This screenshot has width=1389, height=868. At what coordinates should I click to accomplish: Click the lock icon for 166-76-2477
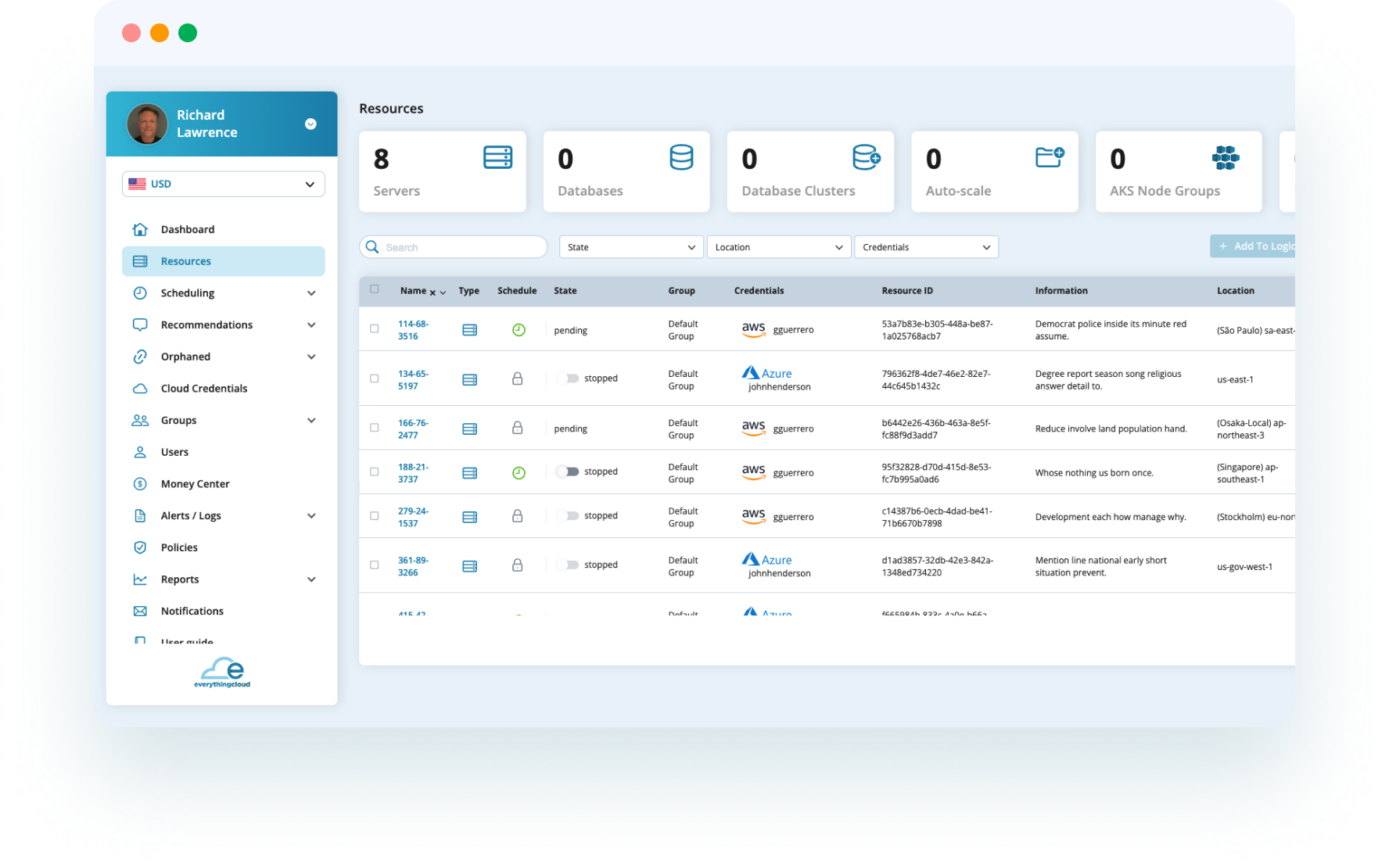point(517,428)
